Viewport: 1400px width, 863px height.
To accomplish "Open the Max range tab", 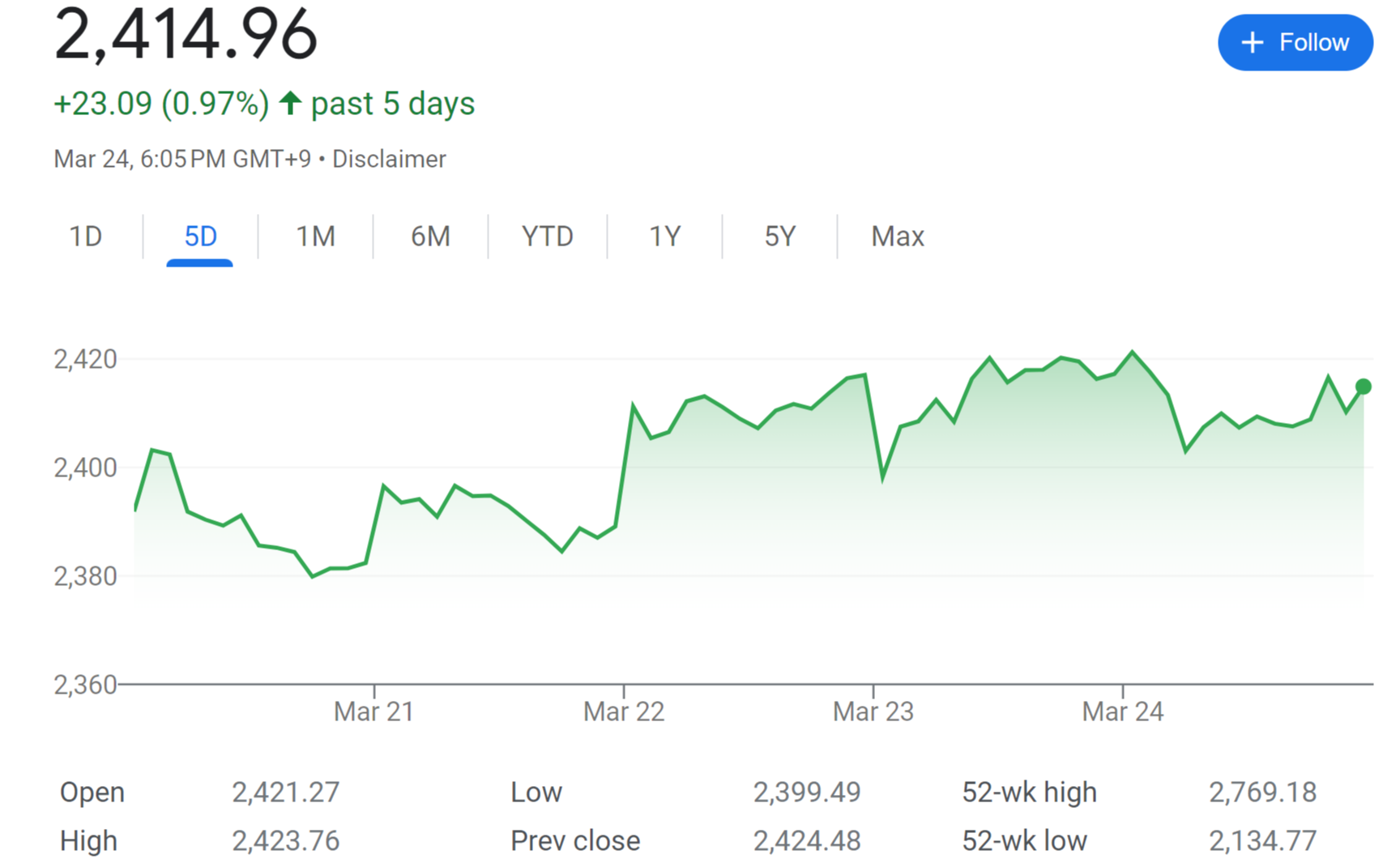I will click(x=897, y=237).
